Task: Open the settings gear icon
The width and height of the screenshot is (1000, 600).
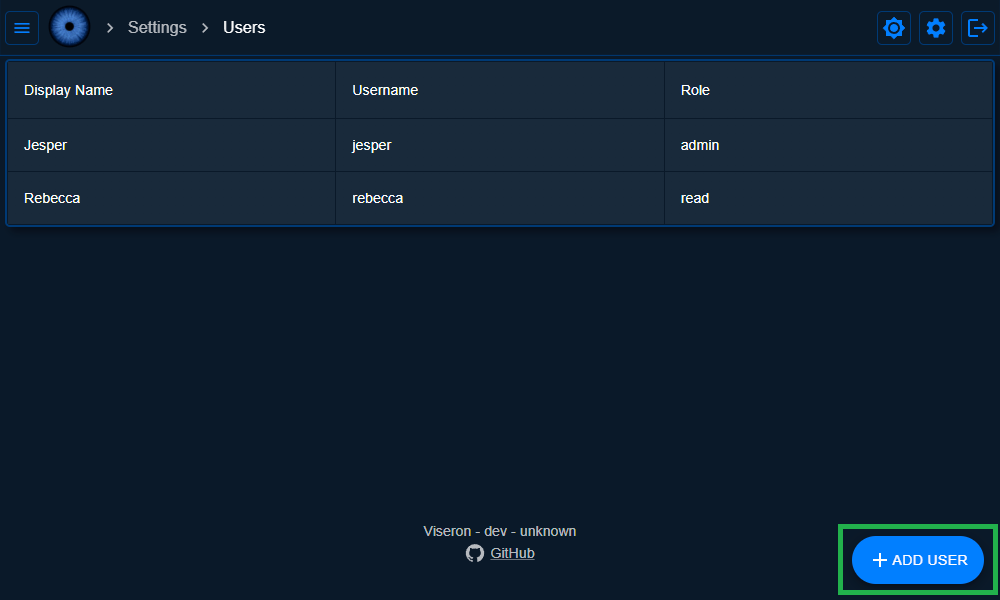Action: tap(936, 28)
